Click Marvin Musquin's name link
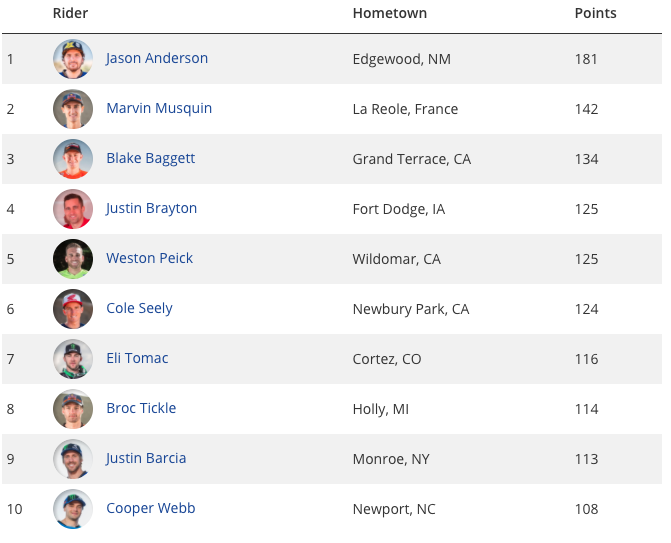The image size is (671, 543). tap(159, 109)
